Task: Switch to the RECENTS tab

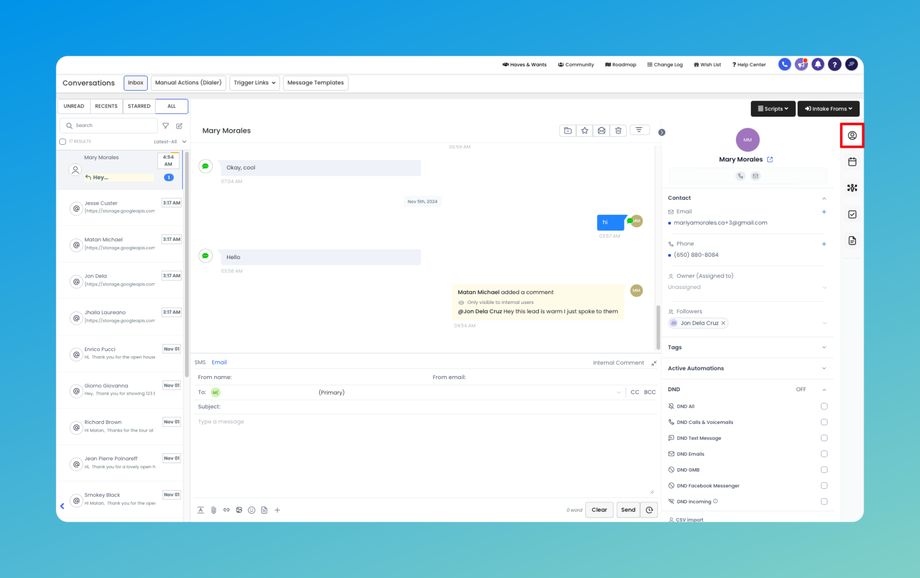Action: (106, 106)
